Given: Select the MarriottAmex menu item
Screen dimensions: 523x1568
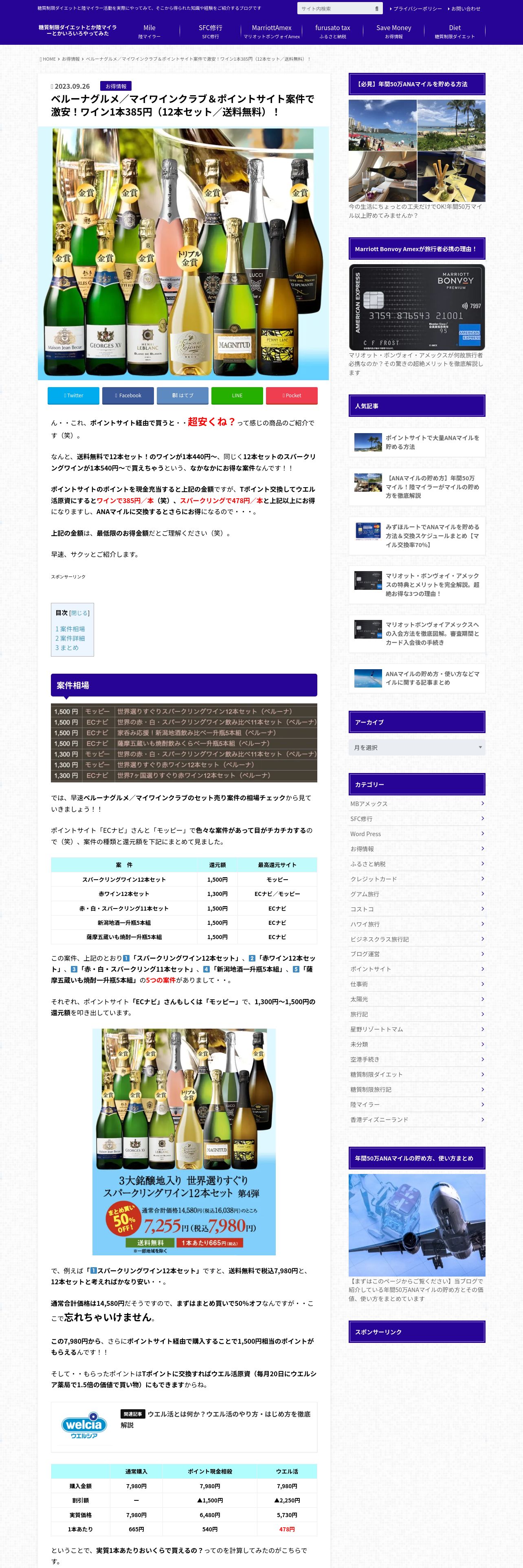Looking at the screenshot, I should 272,32.
